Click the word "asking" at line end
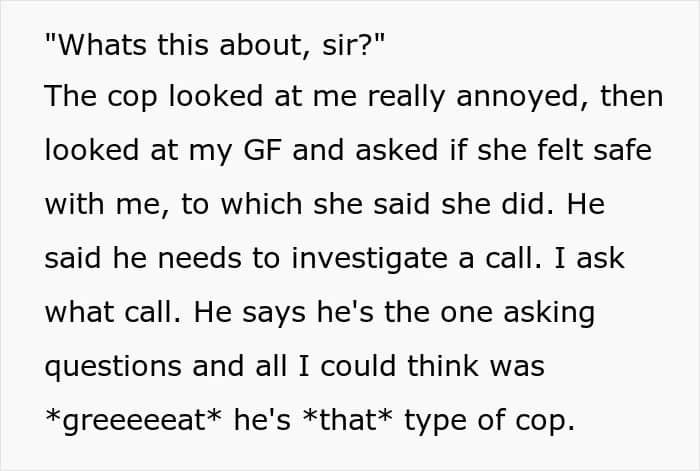This screenshot has width=700, height=471. tap(552, 313)
